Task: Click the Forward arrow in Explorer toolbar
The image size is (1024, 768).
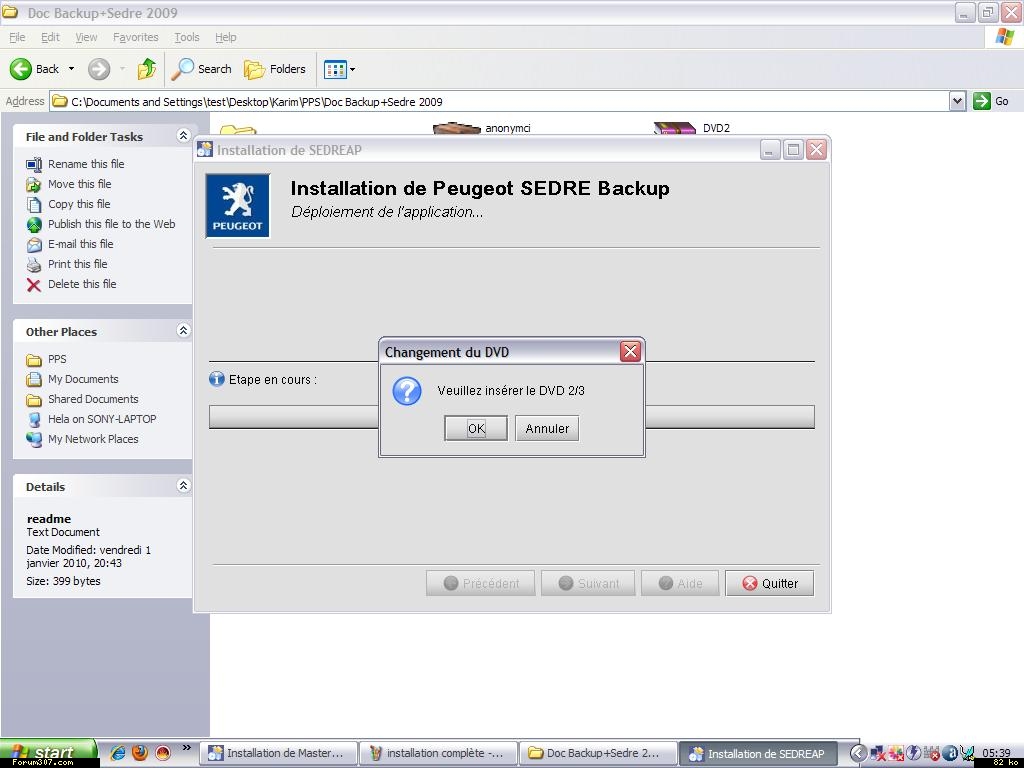Action: 99,69
